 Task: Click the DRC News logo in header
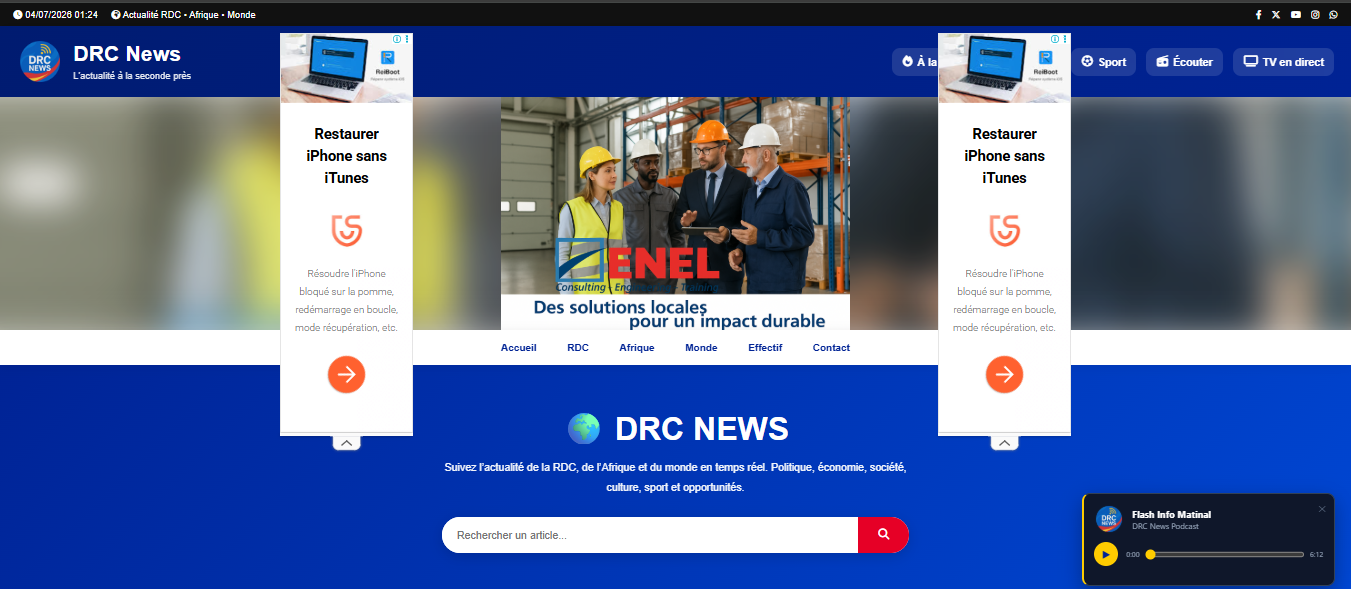tap(40, 61)
